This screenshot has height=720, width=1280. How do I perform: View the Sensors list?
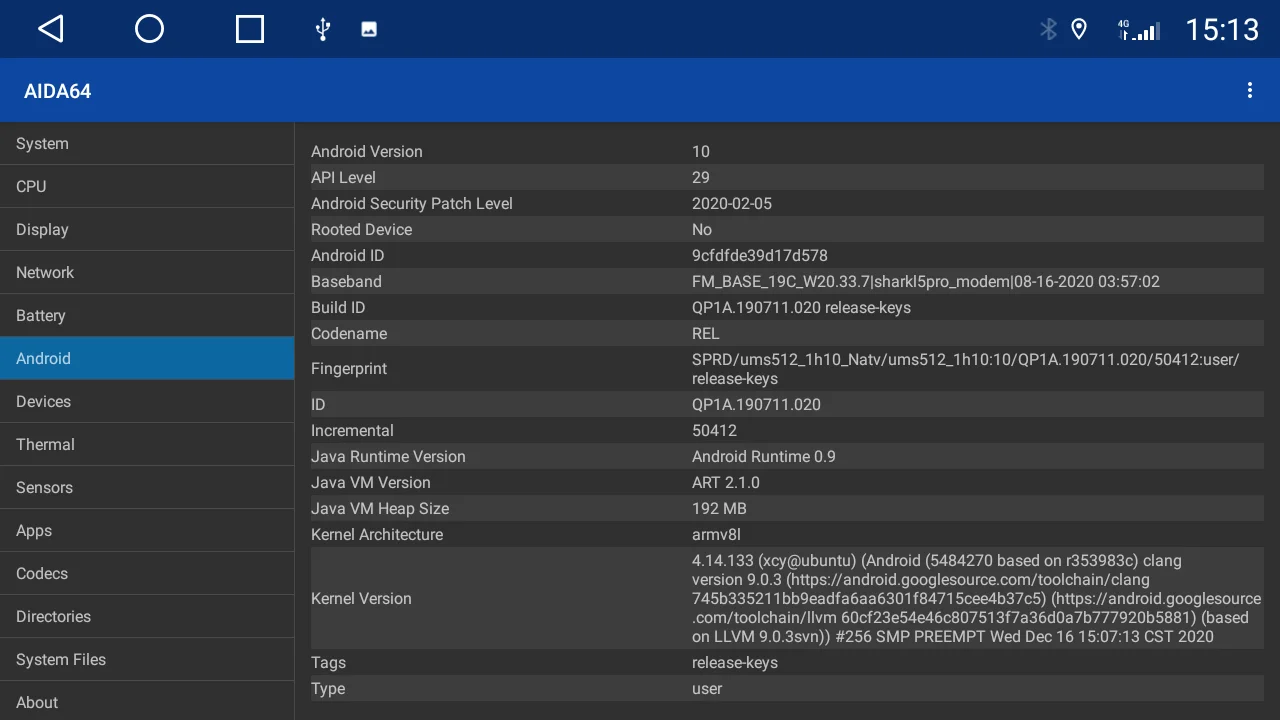coord(147,488)
